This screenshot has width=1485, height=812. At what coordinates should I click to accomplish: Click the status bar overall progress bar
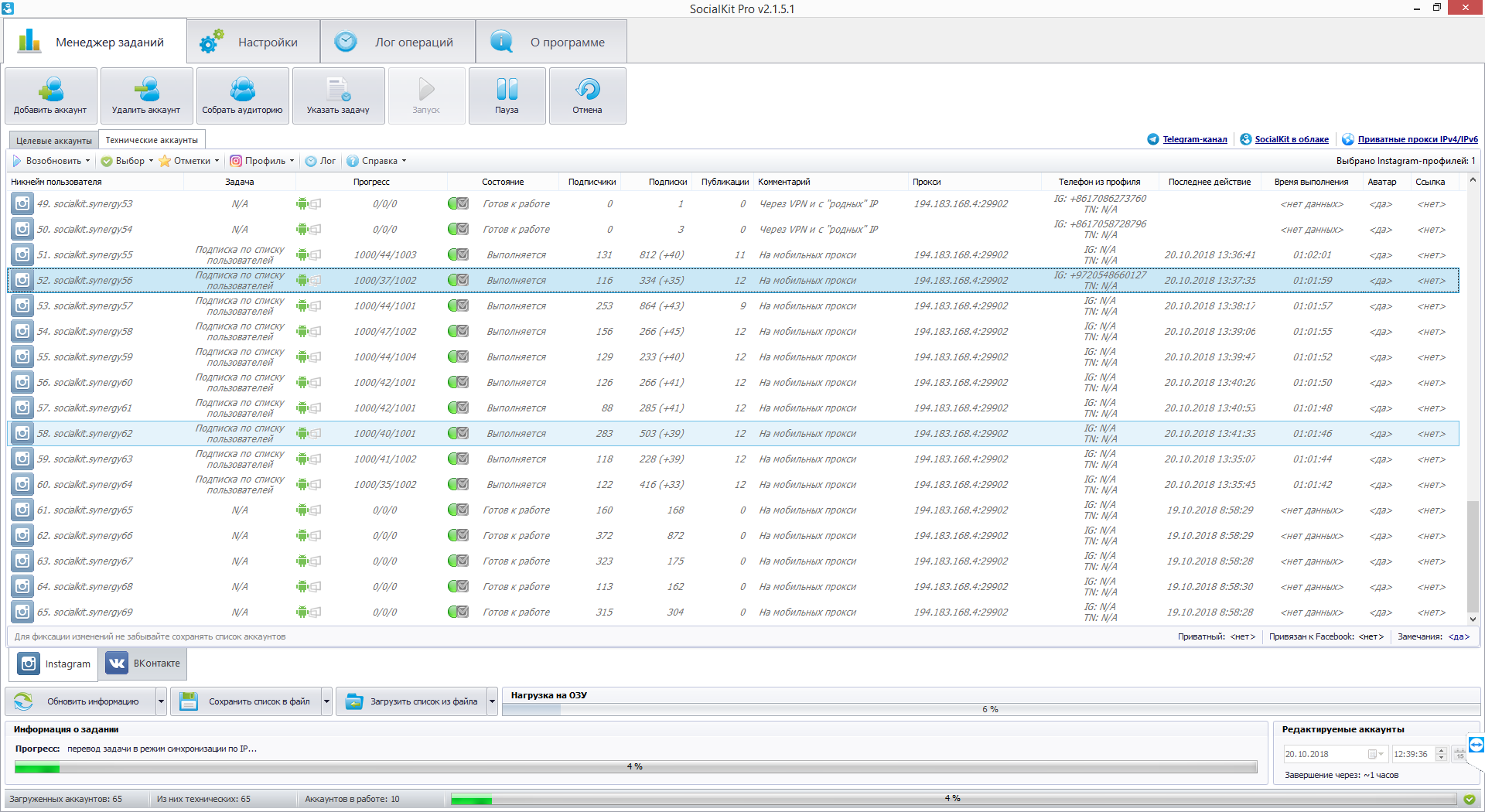pos(953,799)
